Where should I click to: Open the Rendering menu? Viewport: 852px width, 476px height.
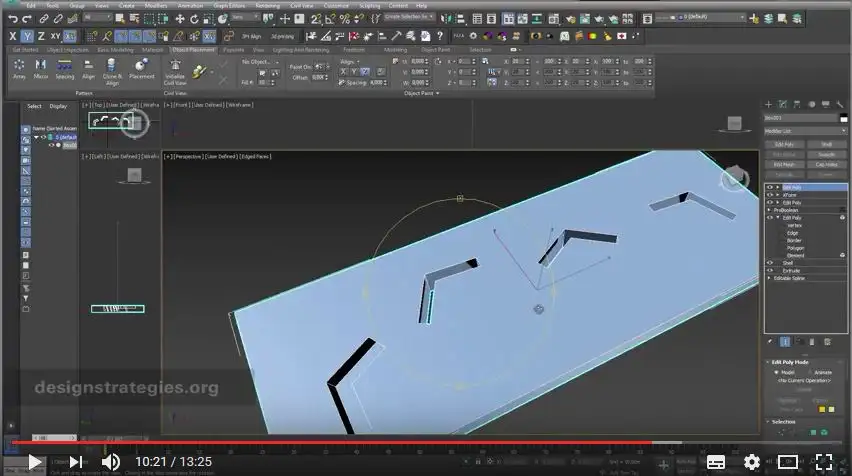[267, 5]
